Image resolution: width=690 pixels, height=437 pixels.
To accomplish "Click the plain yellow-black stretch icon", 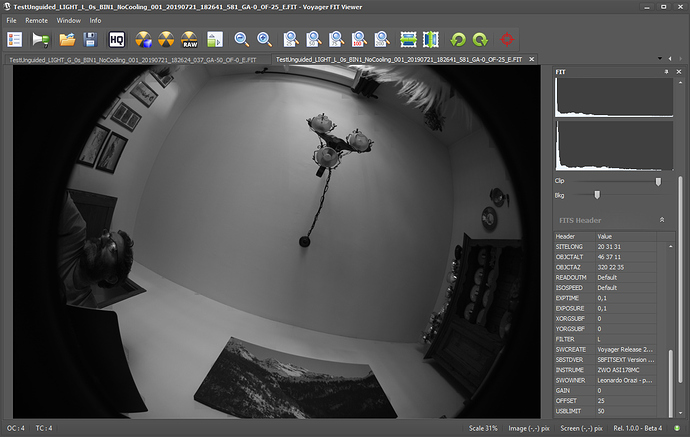I will click(x=166, y=40).
